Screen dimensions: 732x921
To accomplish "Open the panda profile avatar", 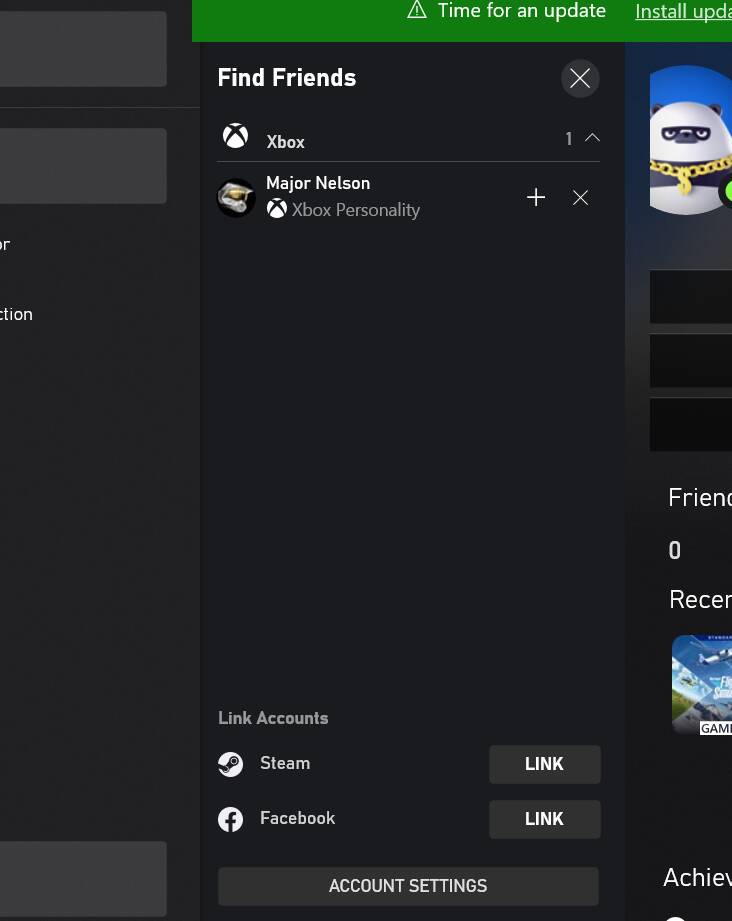I will (x=691, y=140).
